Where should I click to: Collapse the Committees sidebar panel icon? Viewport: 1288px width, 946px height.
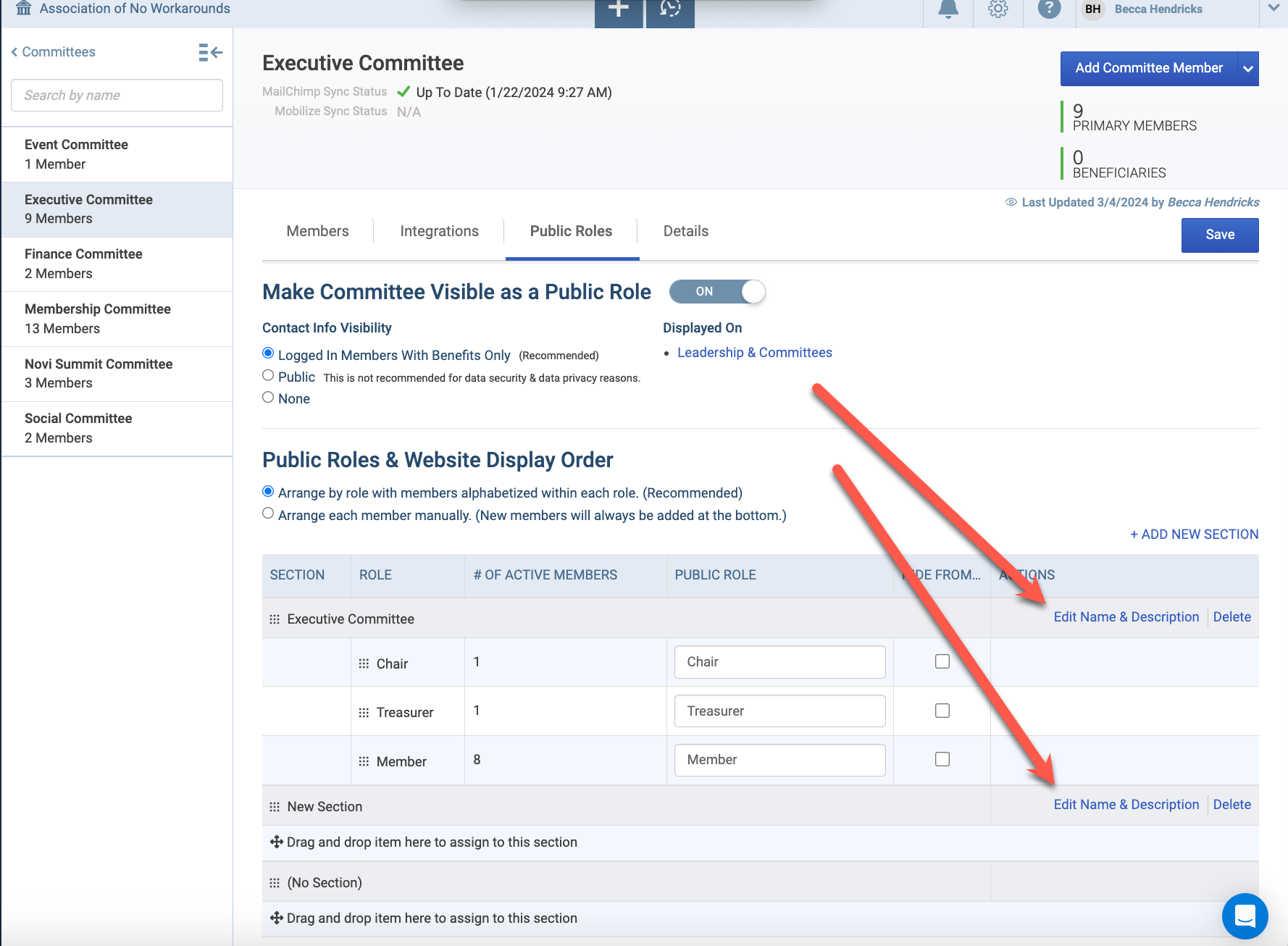211,52
